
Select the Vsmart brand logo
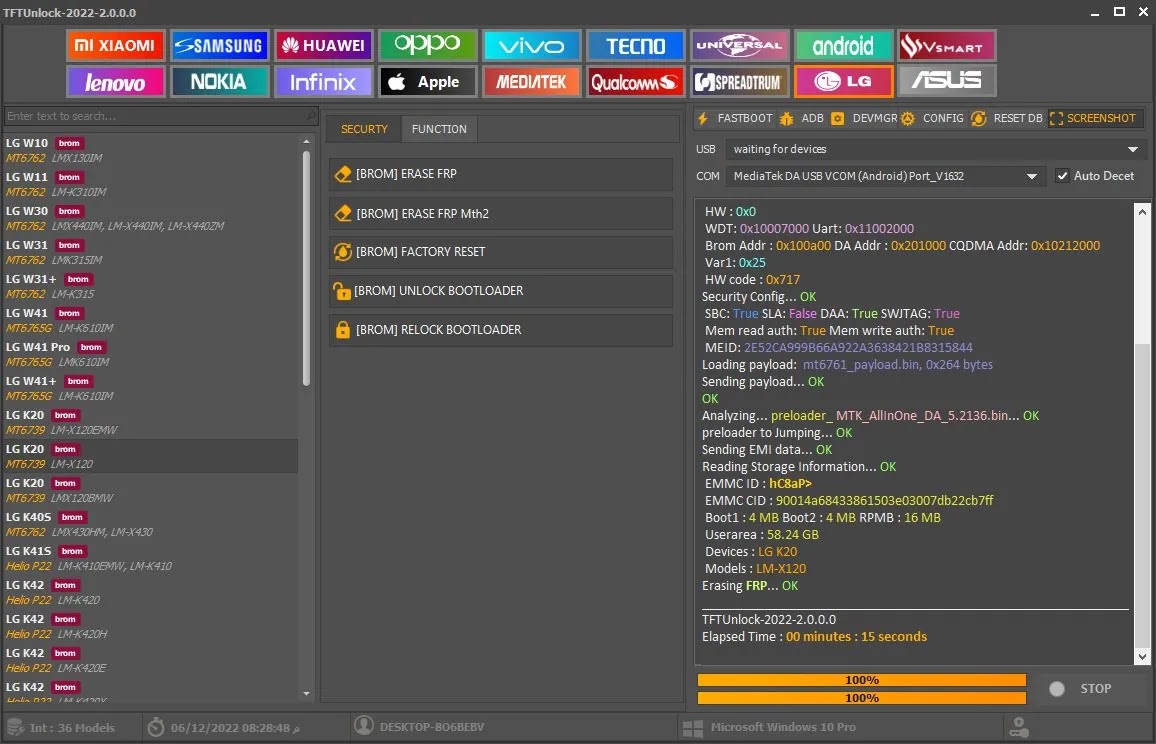[947, 46]
